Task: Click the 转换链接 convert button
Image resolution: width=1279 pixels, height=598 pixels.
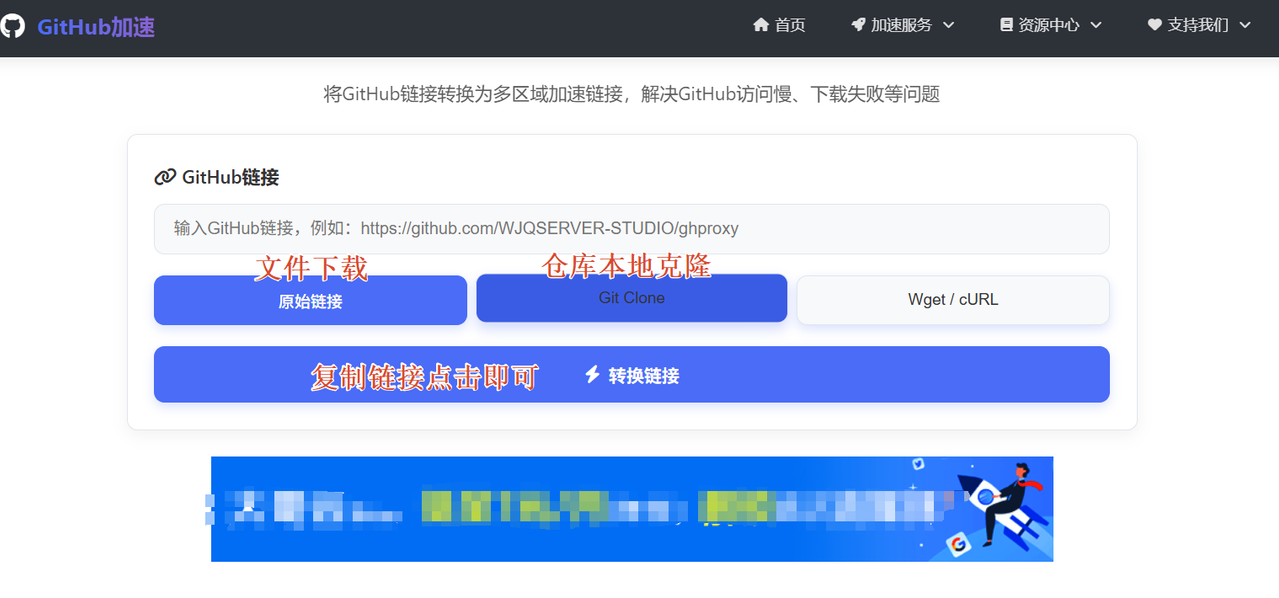Action: pos(631,375)
